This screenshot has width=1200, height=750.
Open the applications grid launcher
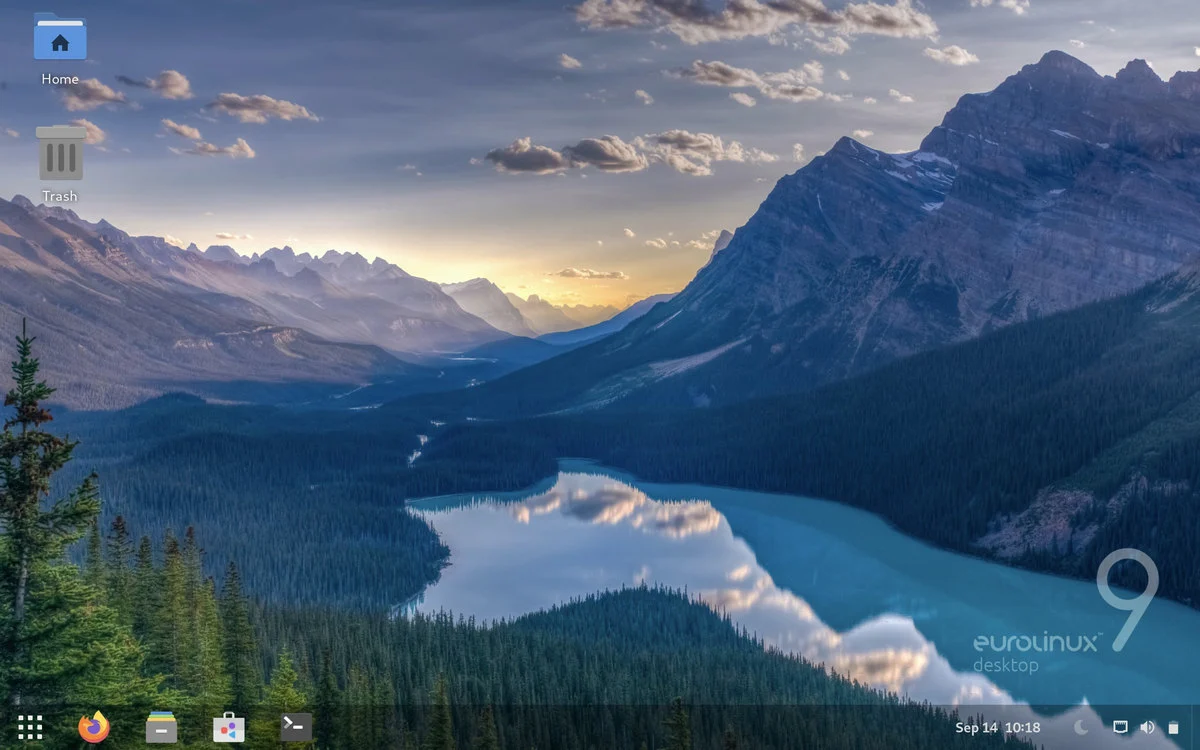[30, 727]
